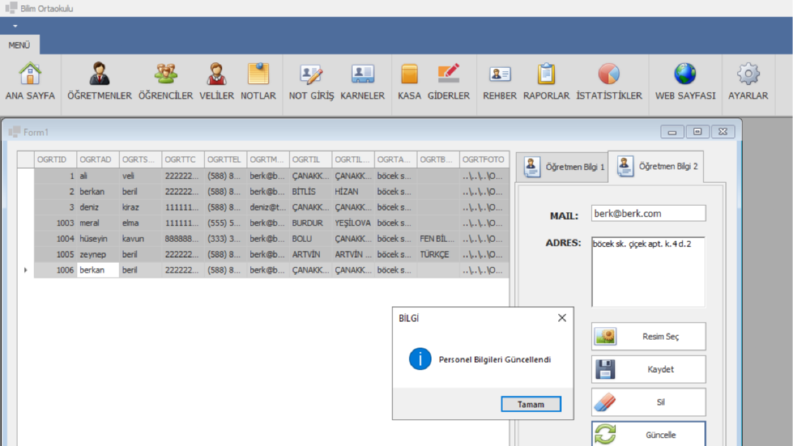Screen dimensions: 793x446
Task: Go to ANA SAYFA home
Action: pos(30,81)
